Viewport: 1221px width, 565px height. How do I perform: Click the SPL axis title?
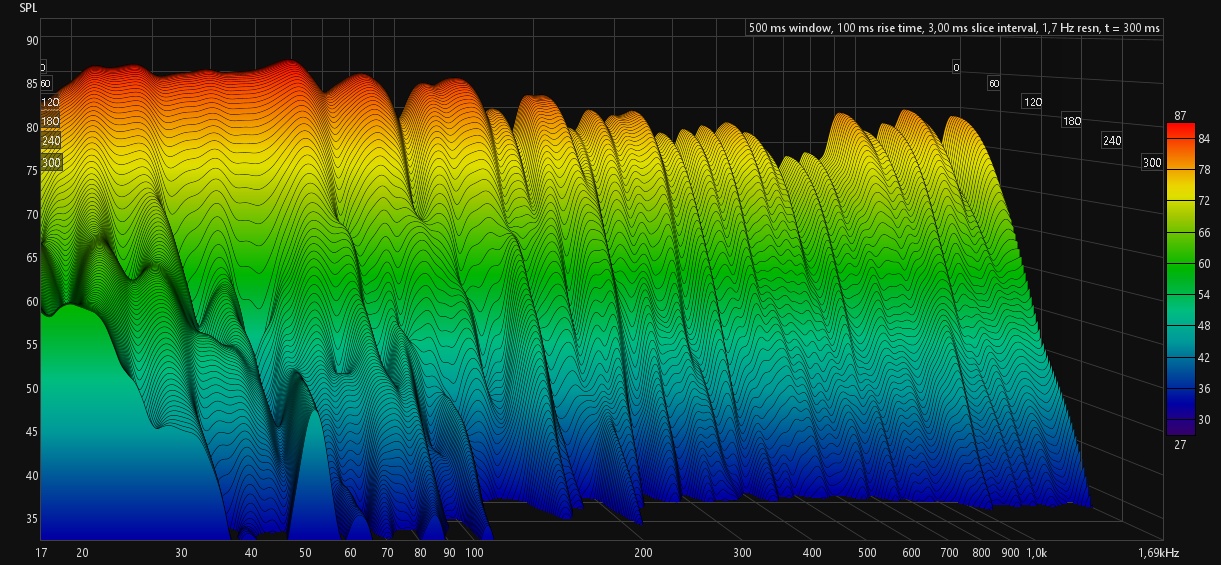pos(29,8)
